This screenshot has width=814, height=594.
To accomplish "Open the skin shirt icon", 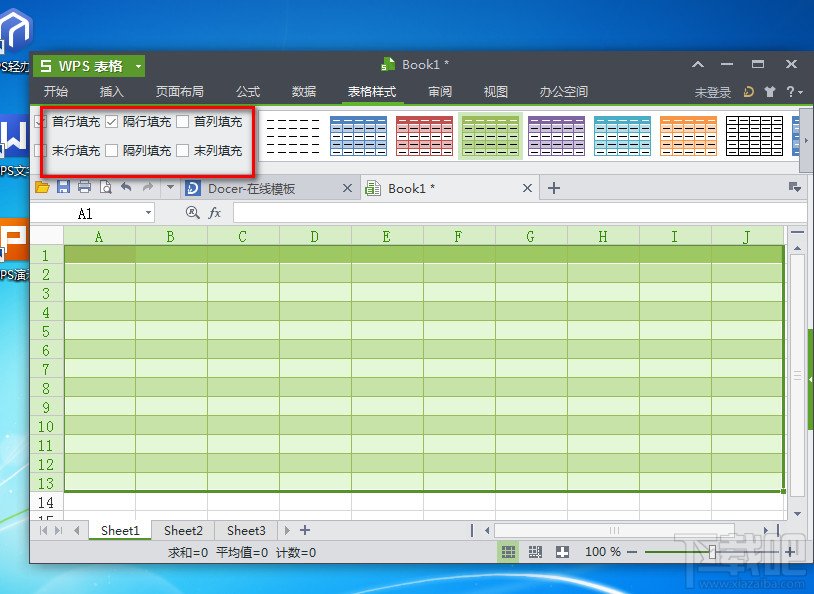I will 769,92.
